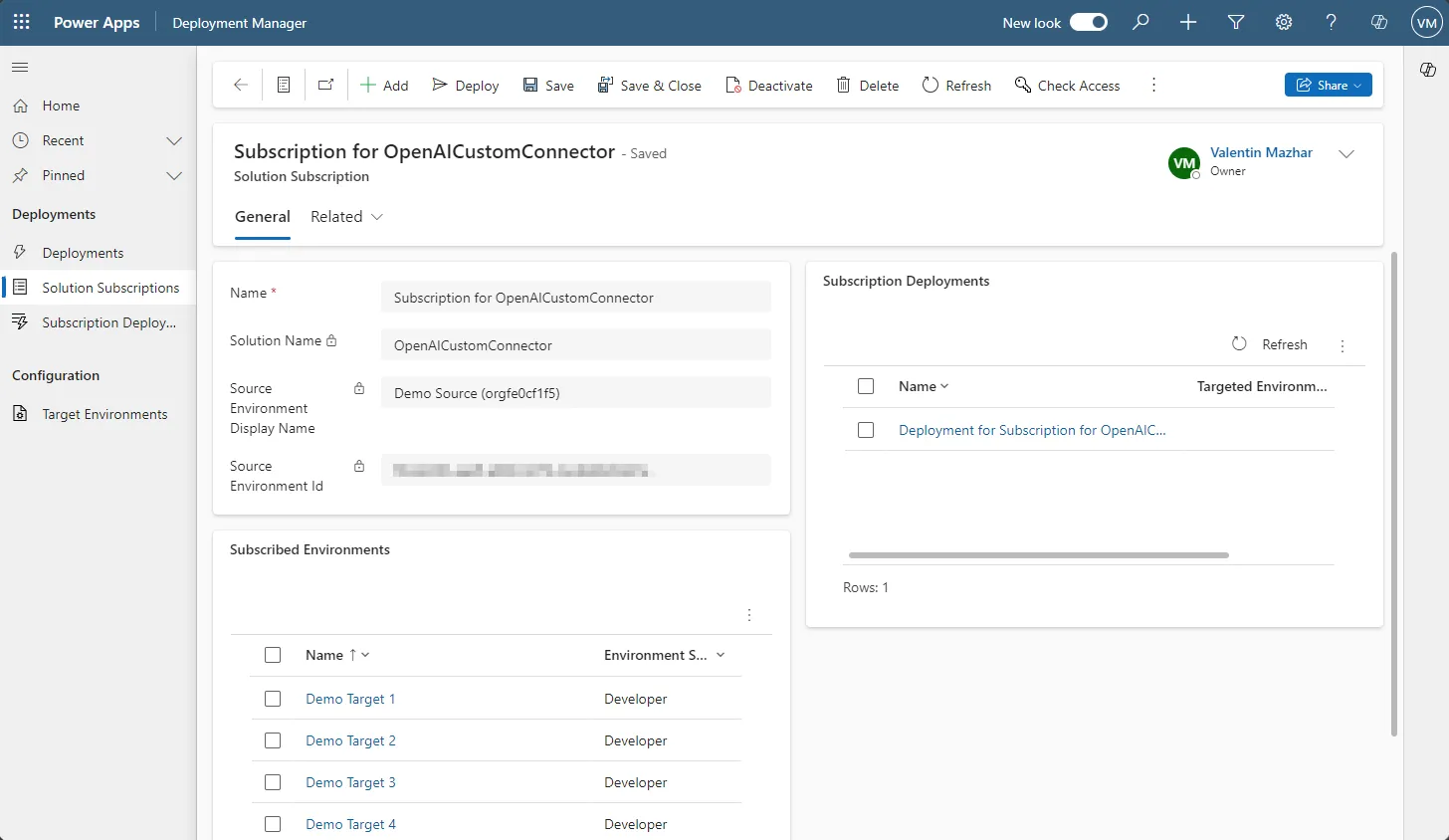Screen dimensions: 1449x840
Task: Open the record set page icon
Action: tap(284, 86)
